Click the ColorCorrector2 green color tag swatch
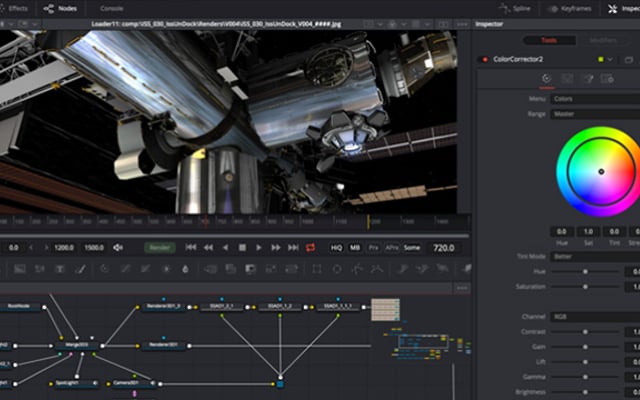Image resolution: width=640 pixels, height=400 pixels. (x=601, y=60)
